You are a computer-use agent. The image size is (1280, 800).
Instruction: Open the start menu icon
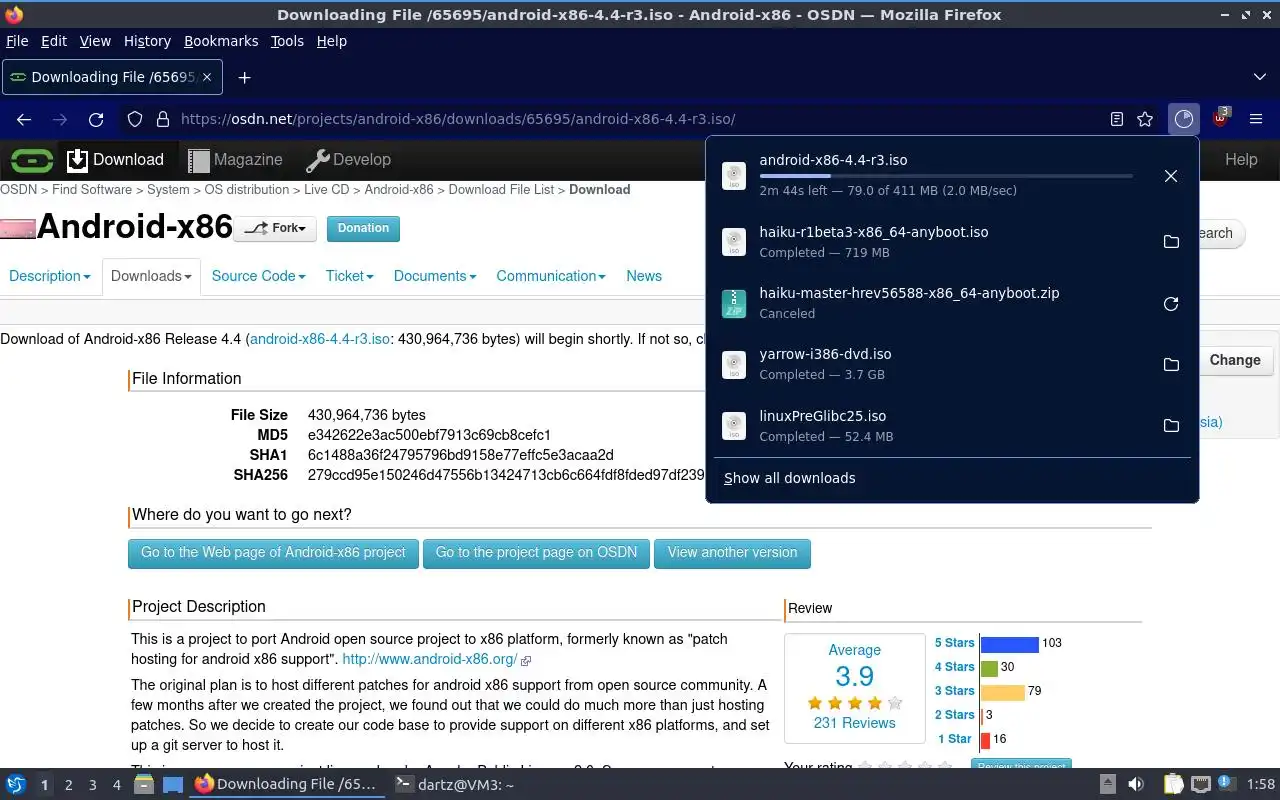point(15,785)
